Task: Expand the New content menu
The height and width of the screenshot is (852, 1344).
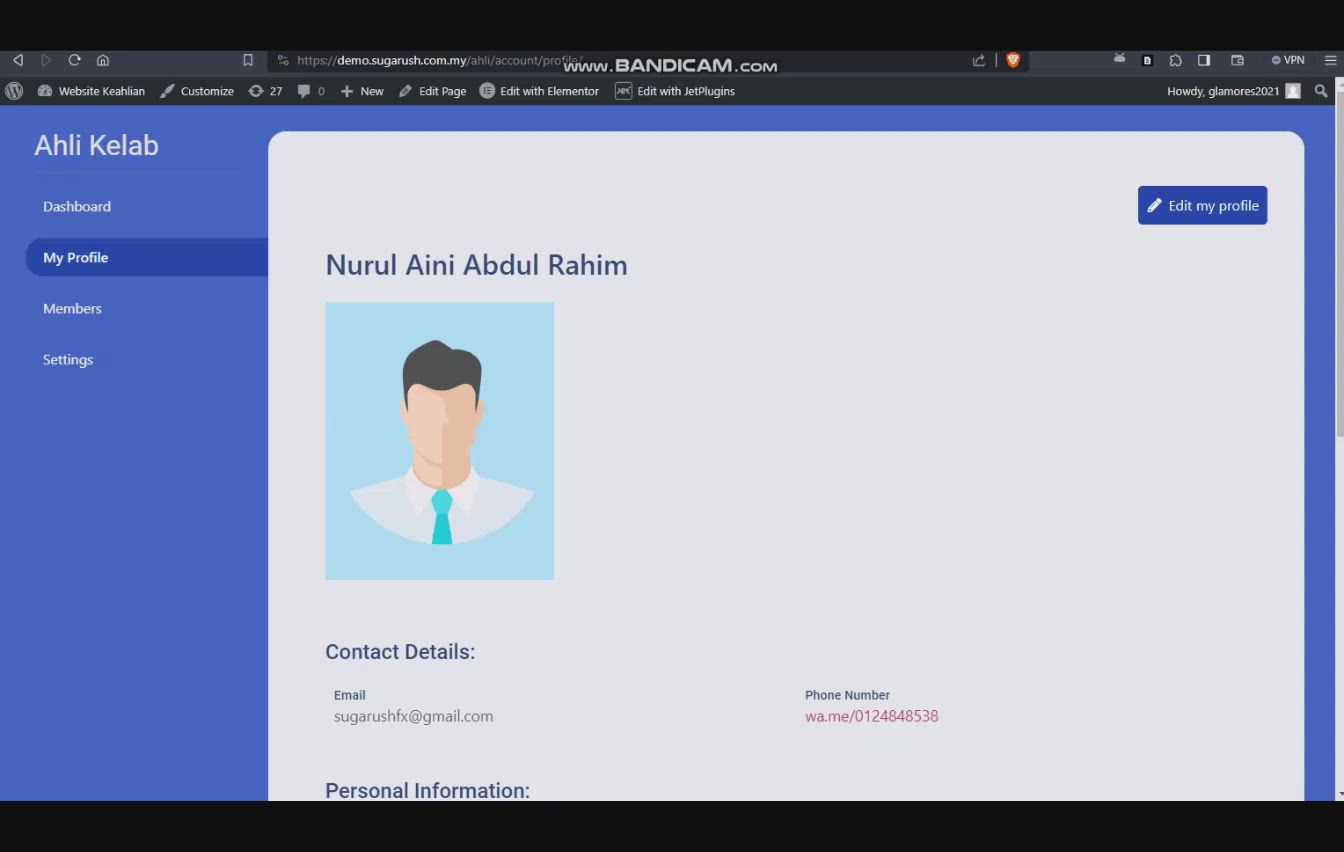Action: tap(362, 91)
